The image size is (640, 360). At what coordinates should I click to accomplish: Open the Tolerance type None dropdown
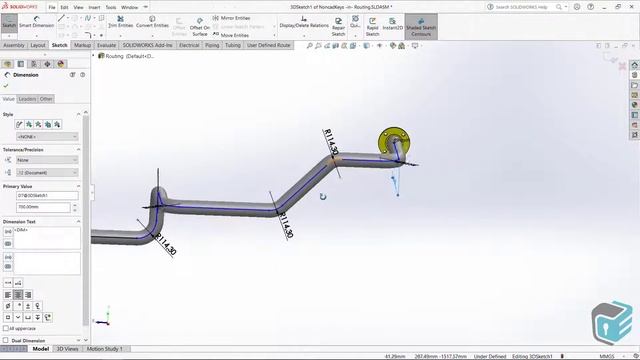47,160
